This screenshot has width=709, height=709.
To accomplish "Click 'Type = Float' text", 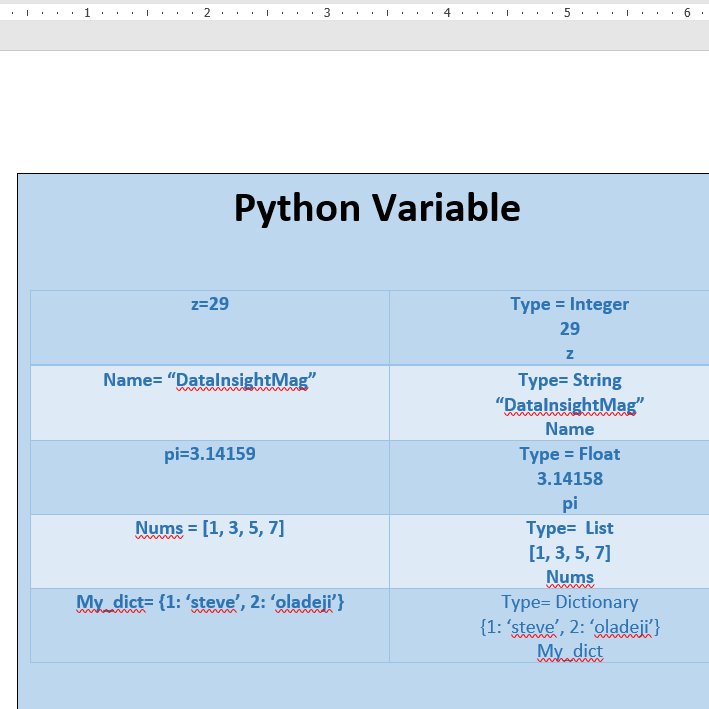I will (x=570, y=454).
